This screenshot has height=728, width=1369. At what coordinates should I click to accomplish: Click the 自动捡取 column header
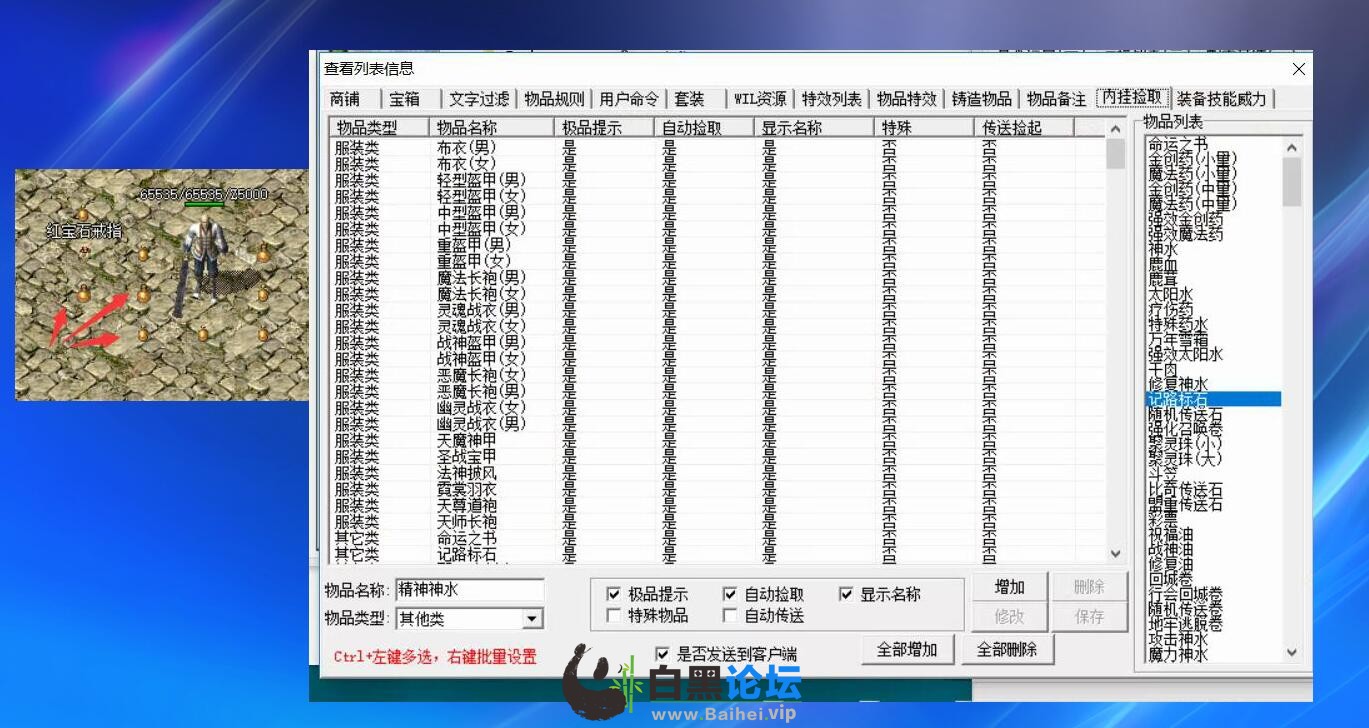(704, 128)
